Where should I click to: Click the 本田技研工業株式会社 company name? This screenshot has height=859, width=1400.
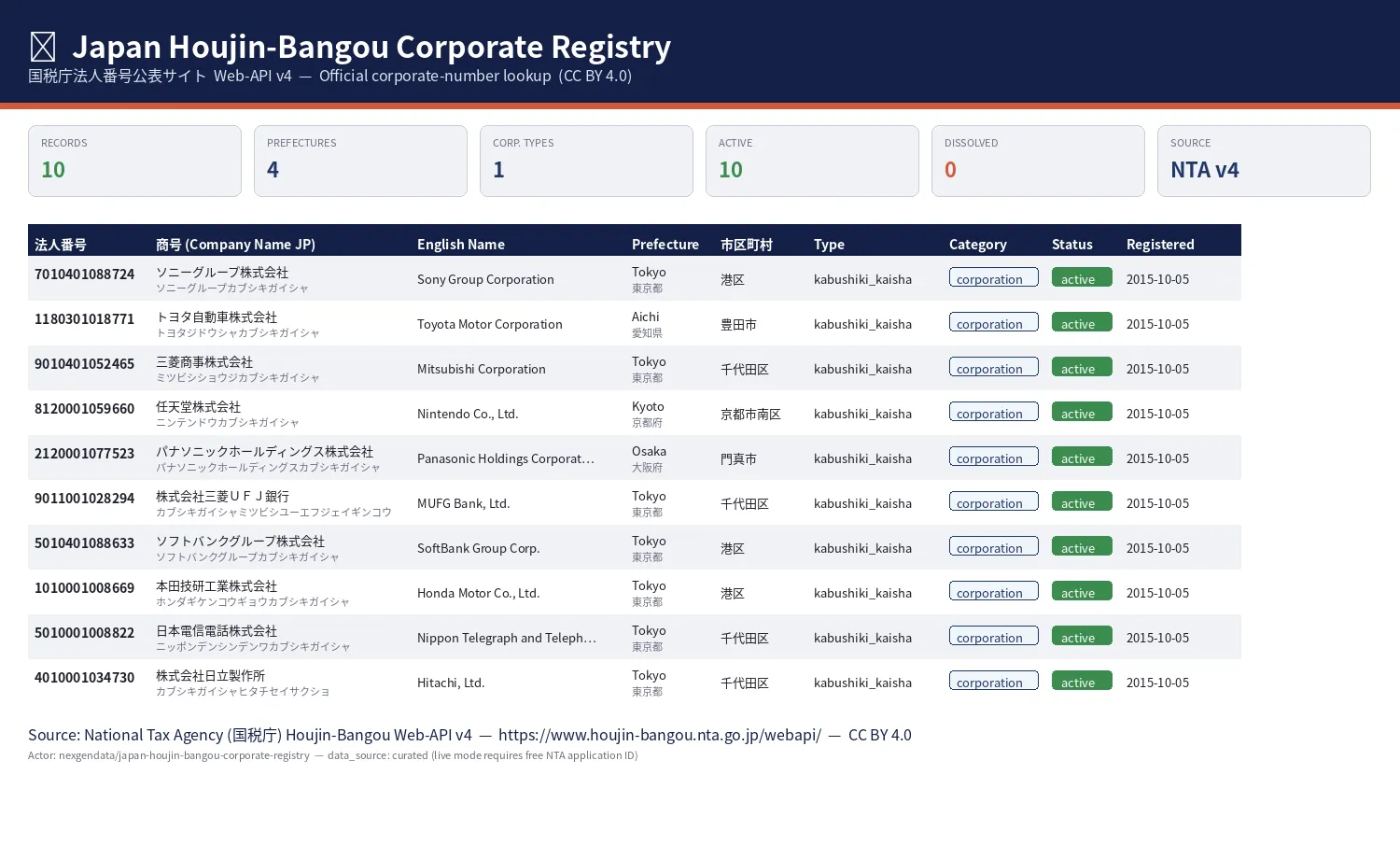point(217,586)
